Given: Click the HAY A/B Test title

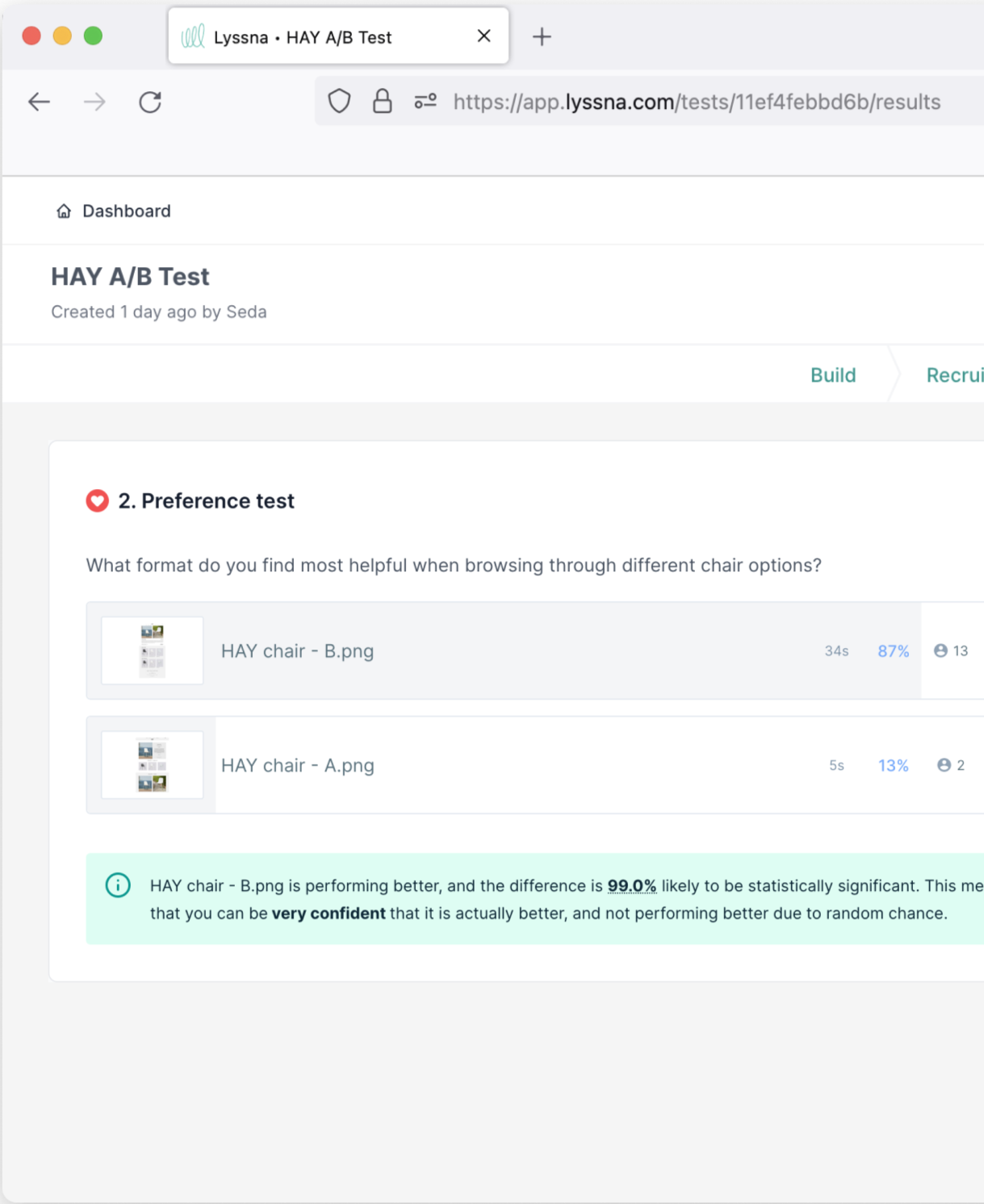Looking at the screenshot, I should pos(130,277).
